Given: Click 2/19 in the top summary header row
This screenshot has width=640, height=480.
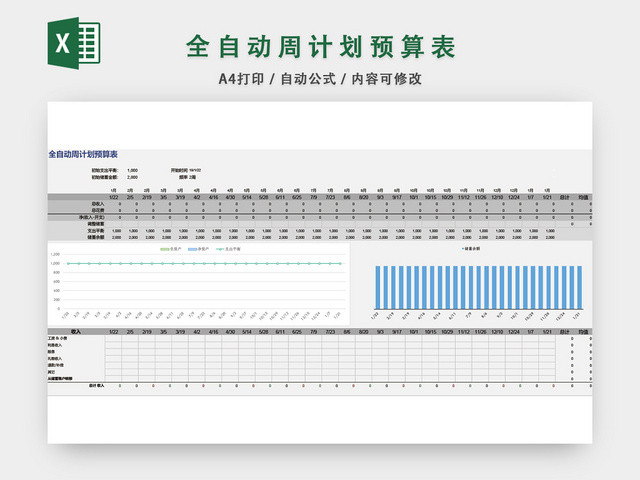Looking at the screenshot, I should pos(147,197).
